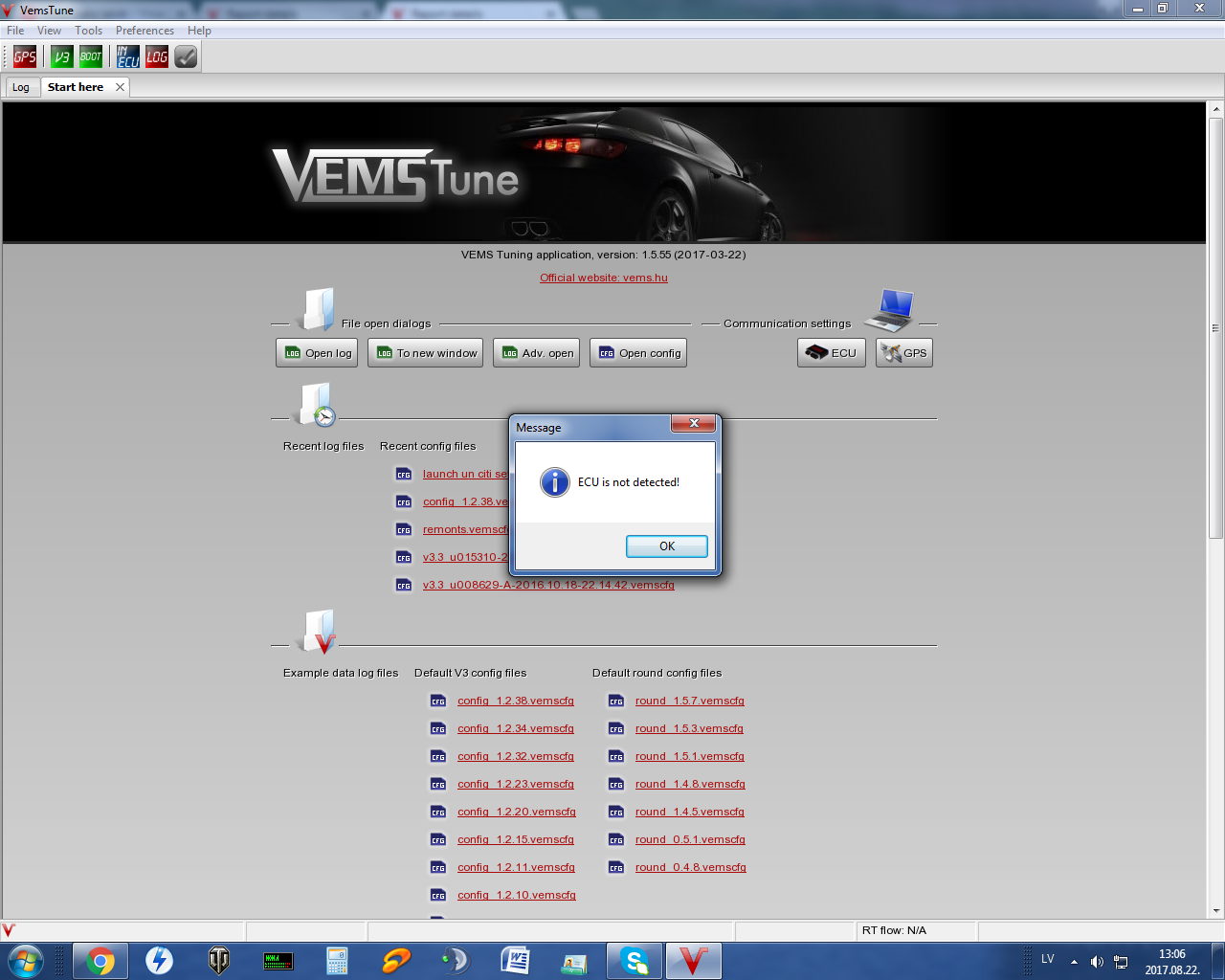Image resolution: width=1225 pixels, height=980 pixels.
Task: Click the vertical scrollbar down arrow
Action: [1216, 911]
